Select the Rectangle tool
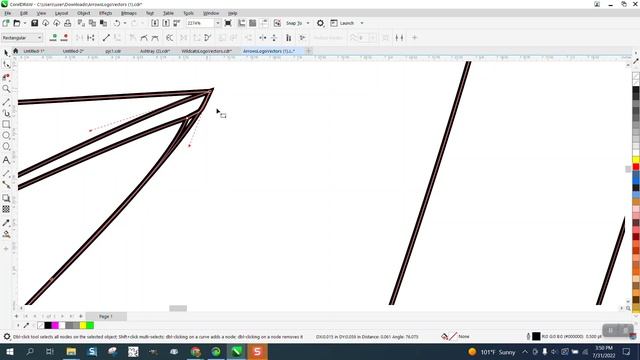Screen dimensions: 640x360 click(x=6, y=124)
